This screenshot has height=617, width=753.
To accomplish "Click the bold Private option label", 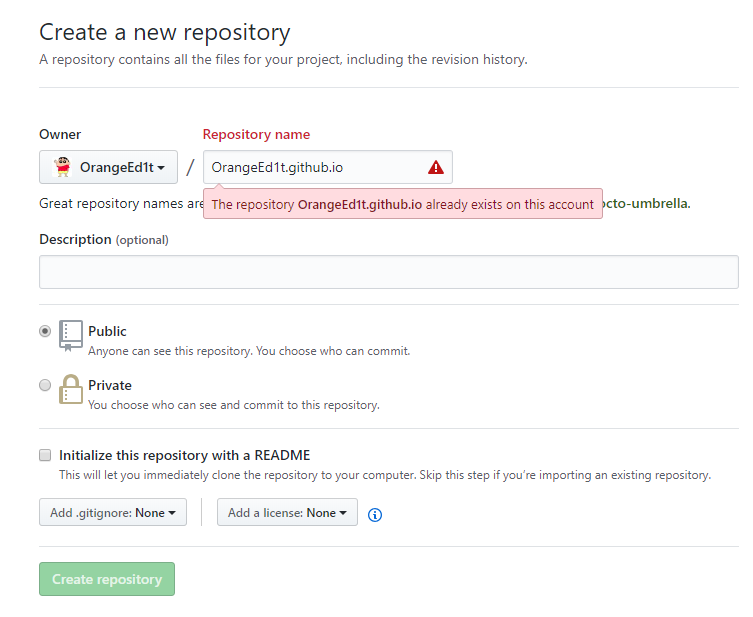I will (x=109, y=385).
